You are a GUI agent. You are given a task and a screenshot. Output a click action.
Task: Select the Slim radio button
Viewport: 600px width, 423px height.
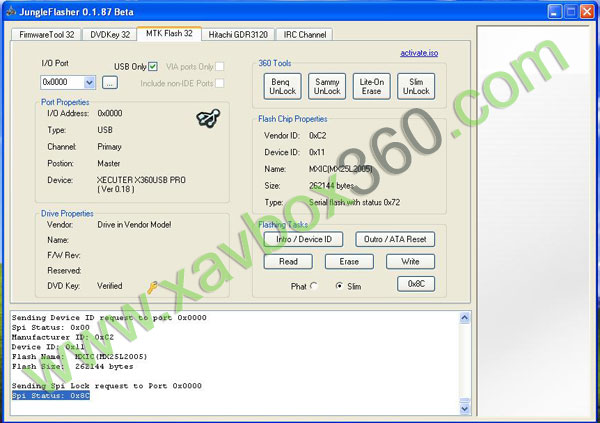[x=339, y=286]
